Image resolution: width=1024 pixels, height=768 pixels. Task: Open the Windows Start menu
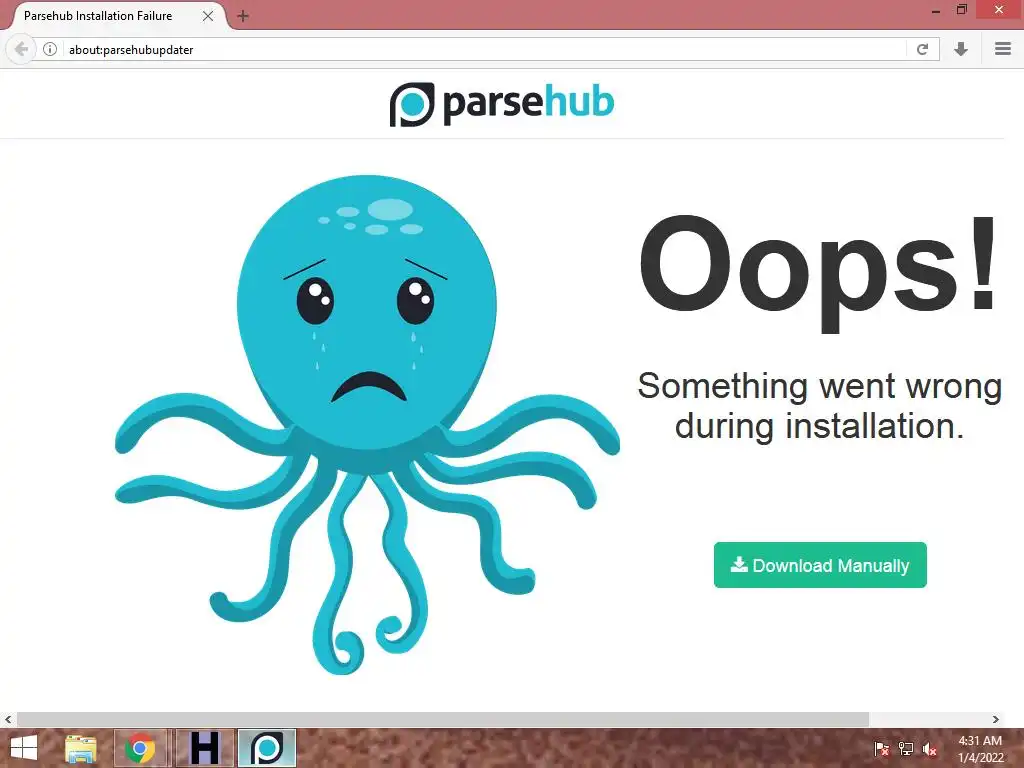point(24,748)
